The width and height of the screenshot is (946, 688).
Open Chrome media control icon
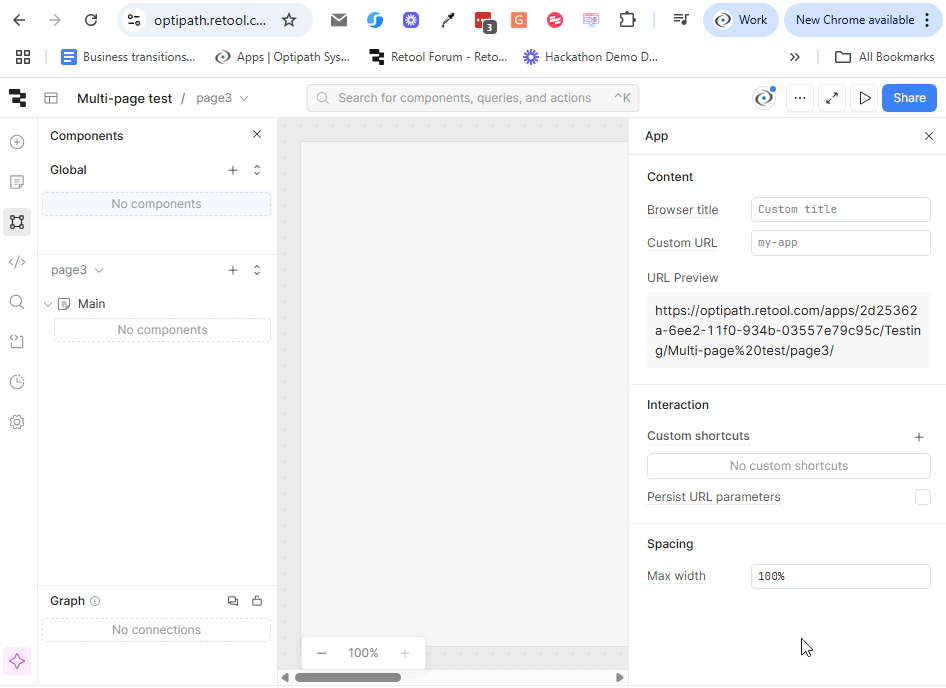[x=681, y=20]
